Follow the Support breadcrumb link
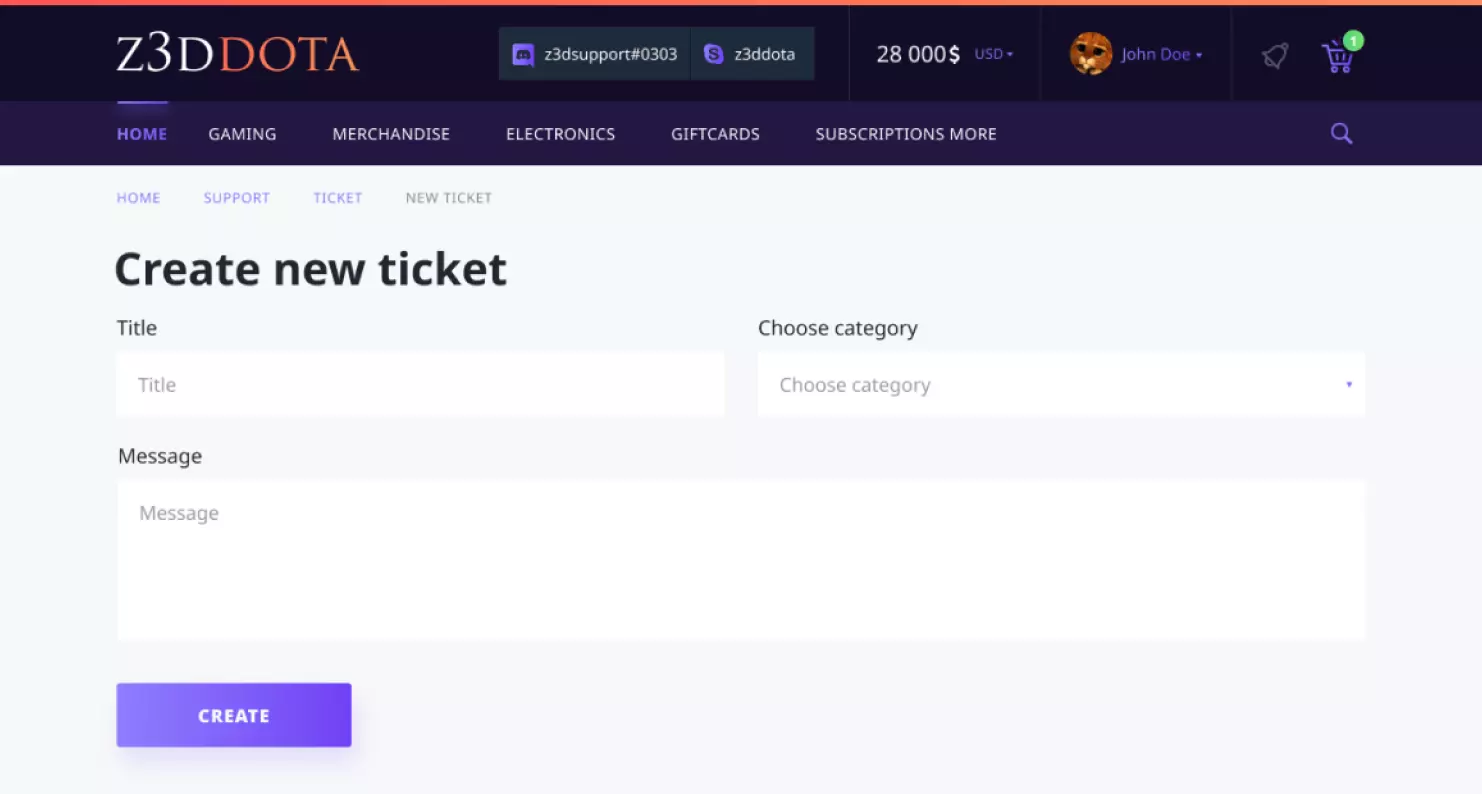 237,198
